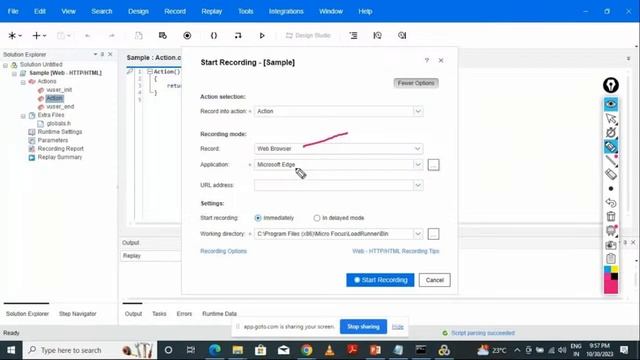640x360 pixels.
Task: Pick the black color swatch in annotation bar
Action: (x=614, y=277)
